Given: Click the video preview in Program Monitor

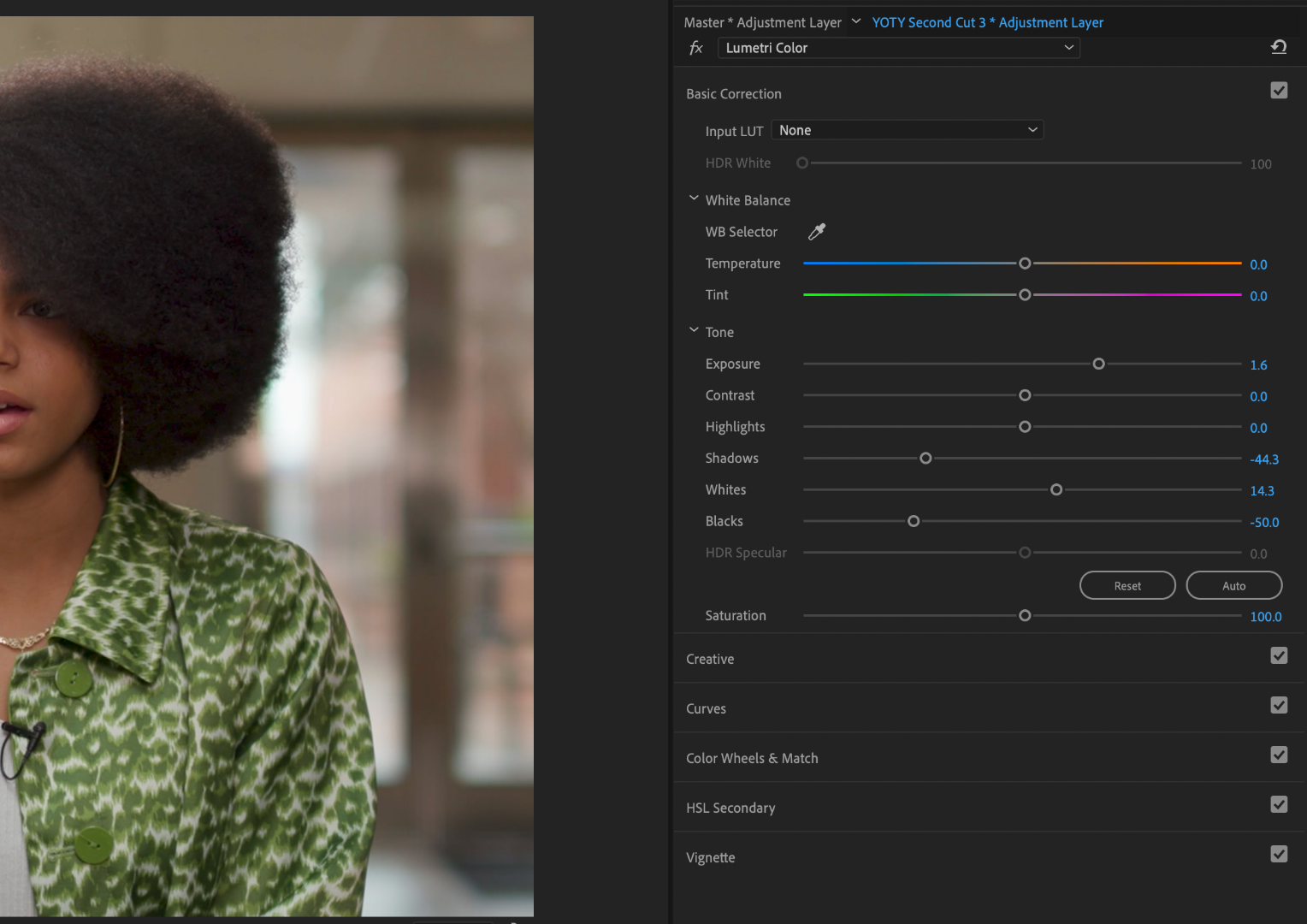Looking at the screenshot, I should (x=267, y=466).
